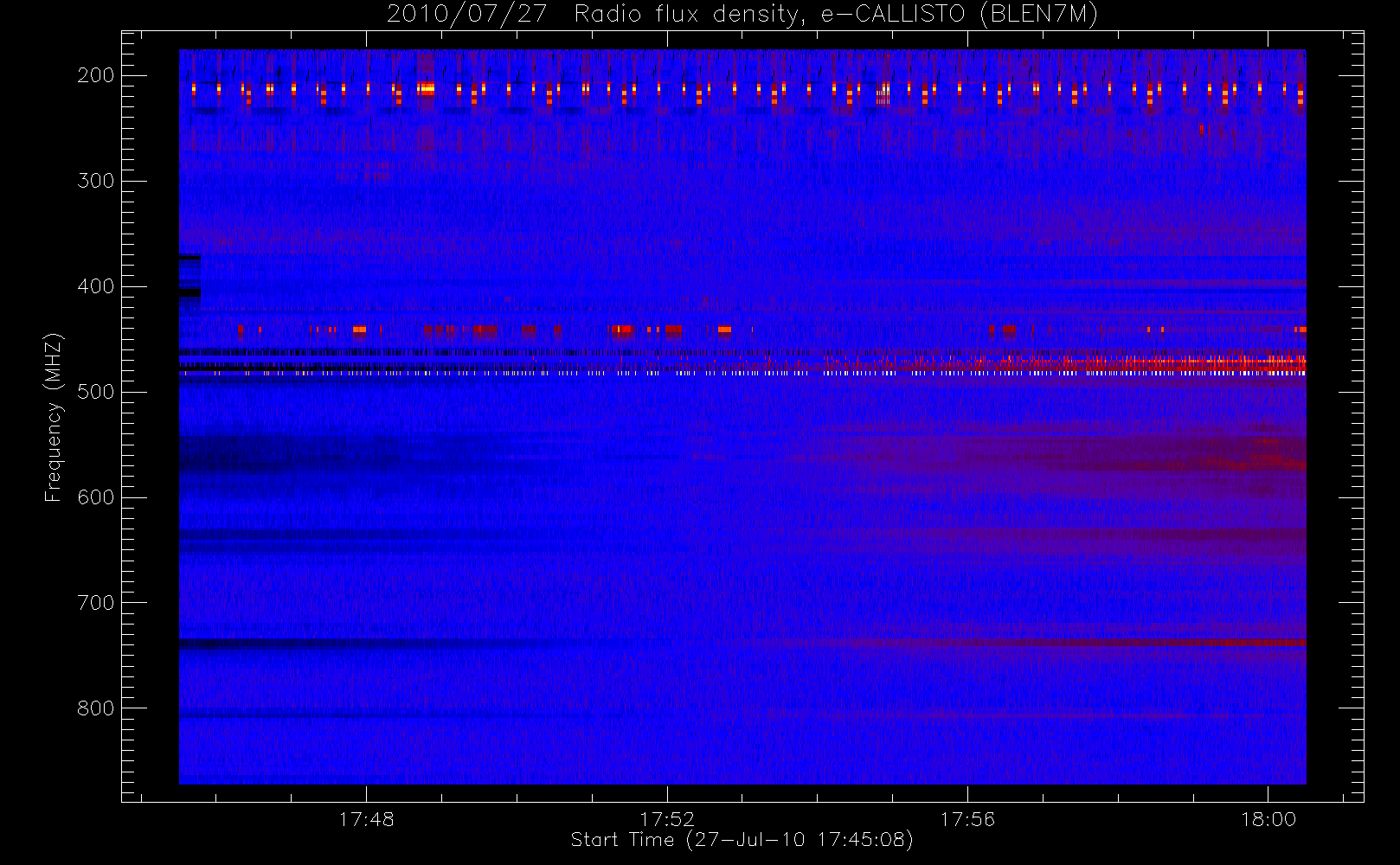Click the '300' frequency axis label
1400x865 pixels.
[96, 181]
